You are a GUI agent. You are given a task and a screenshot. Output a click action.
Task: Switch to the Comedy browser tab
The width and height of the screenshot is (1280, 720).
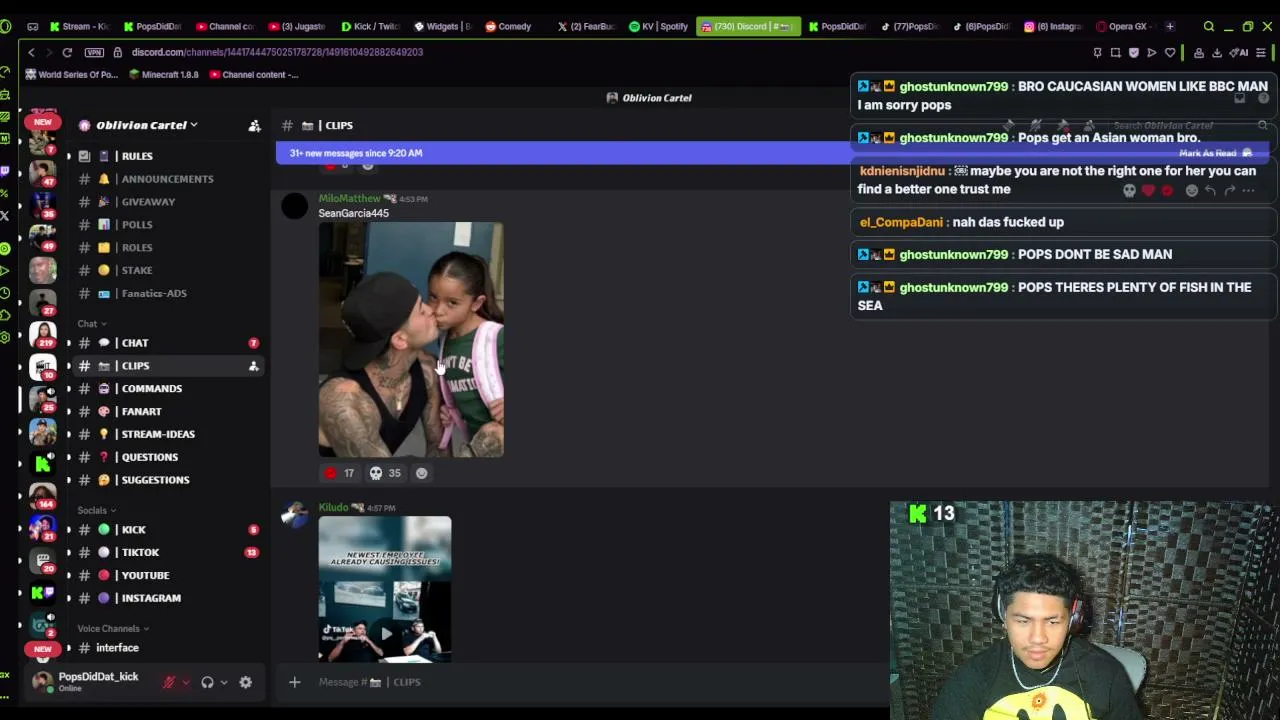coord(509,27)
